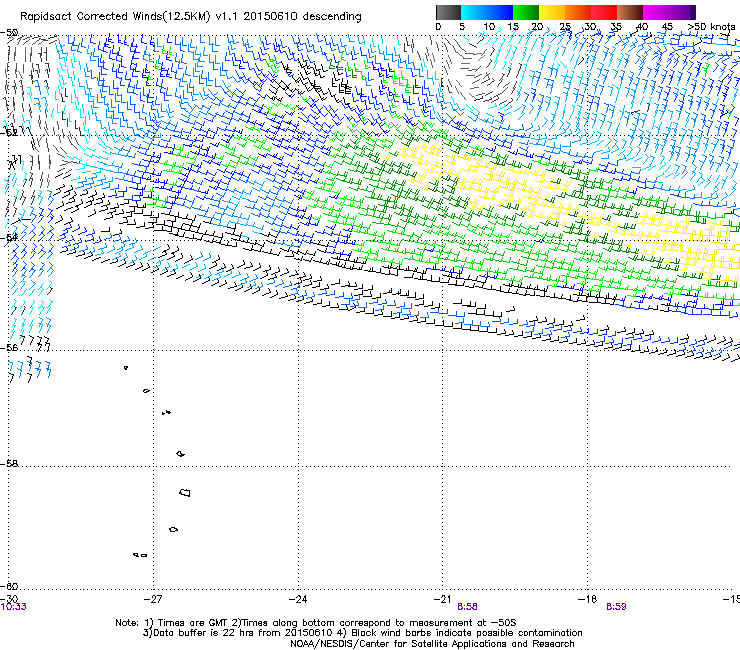Click the legend label "45"

point(667,27)
